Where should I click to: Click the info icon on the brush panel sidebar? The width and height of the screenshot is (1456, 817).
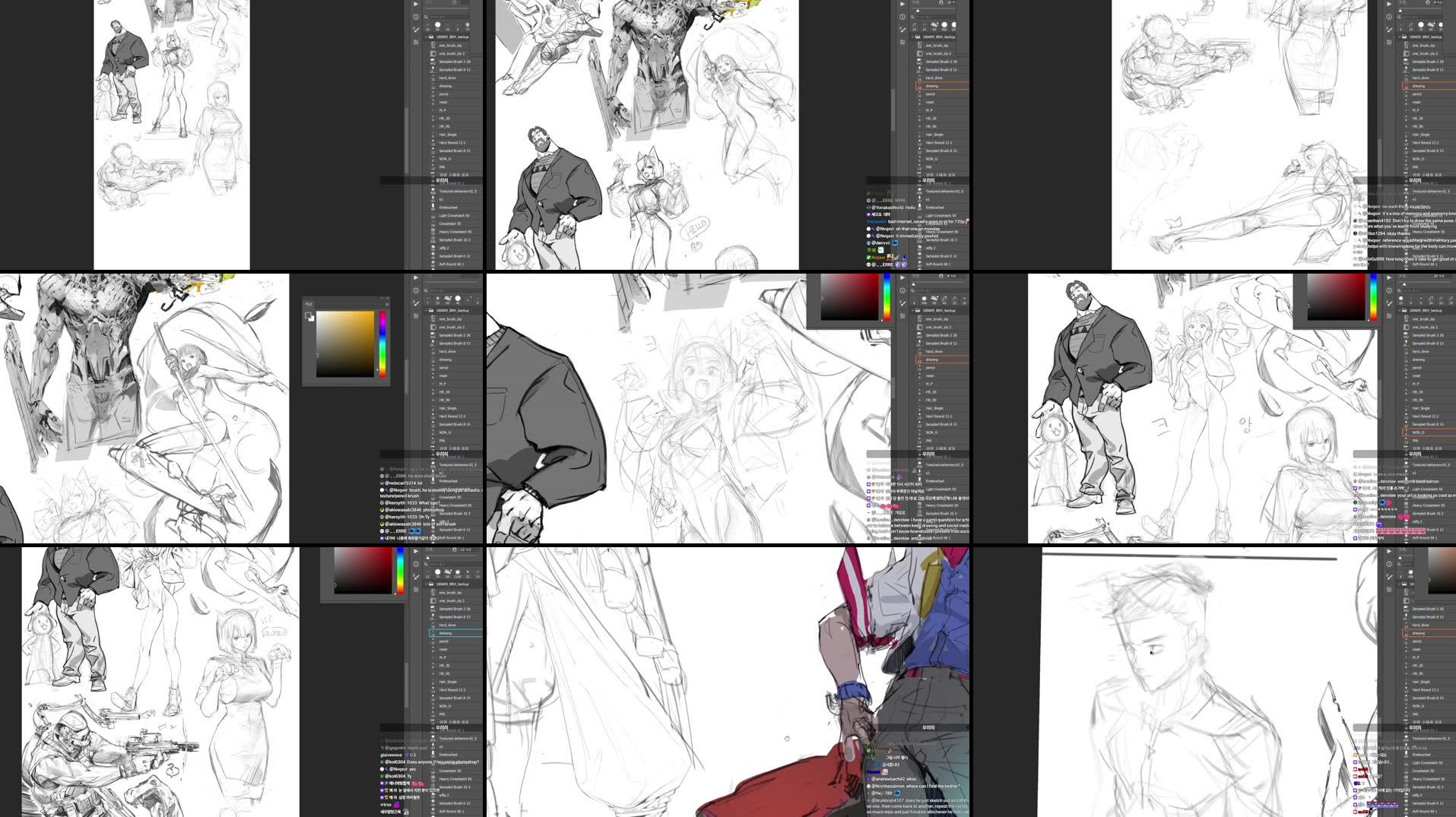tap(902, 17)
